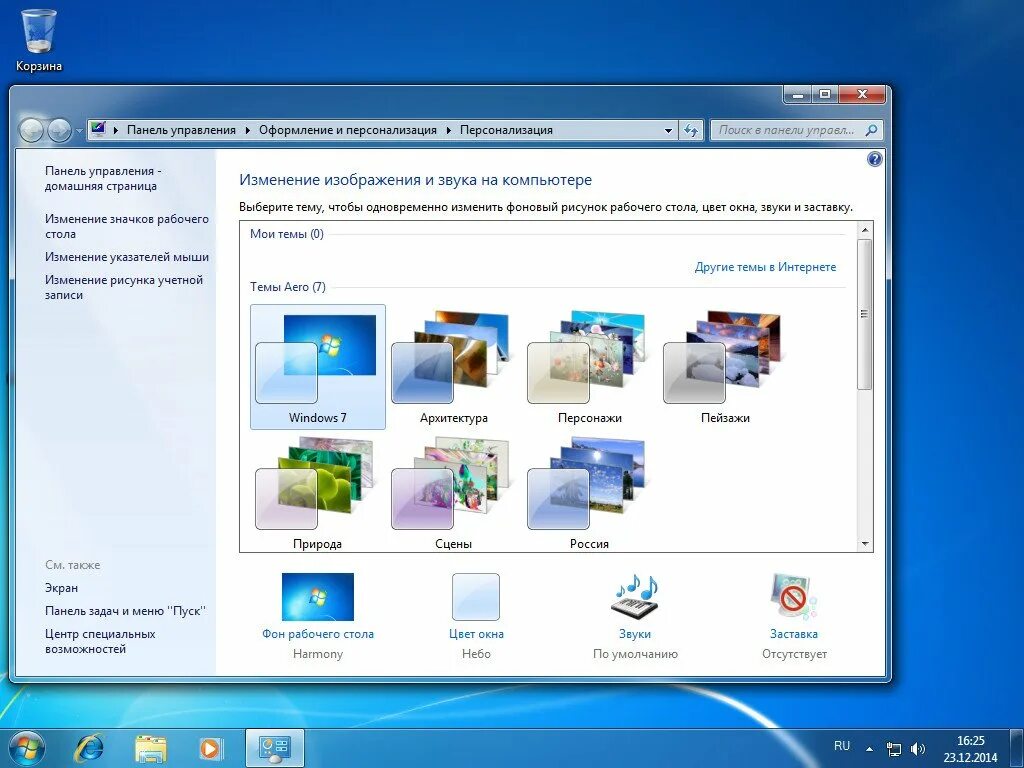Click the Control Panel icon in address bar
This screenshot has width=1024, height=768.
(x=99, y=129)
